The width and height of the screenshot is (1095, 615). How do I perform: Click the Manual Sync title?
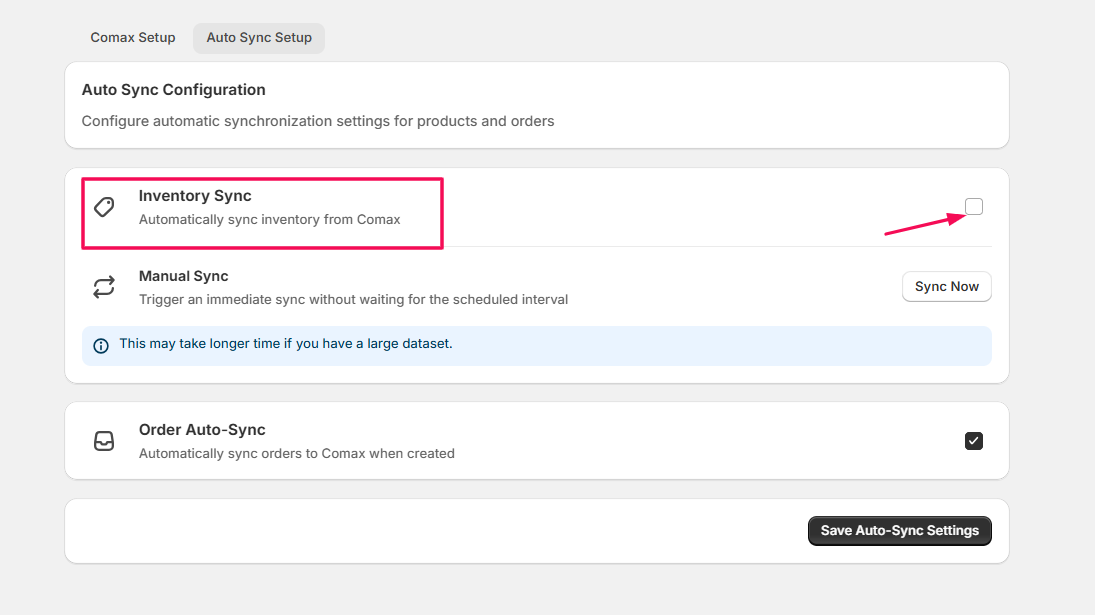(183, 276)
